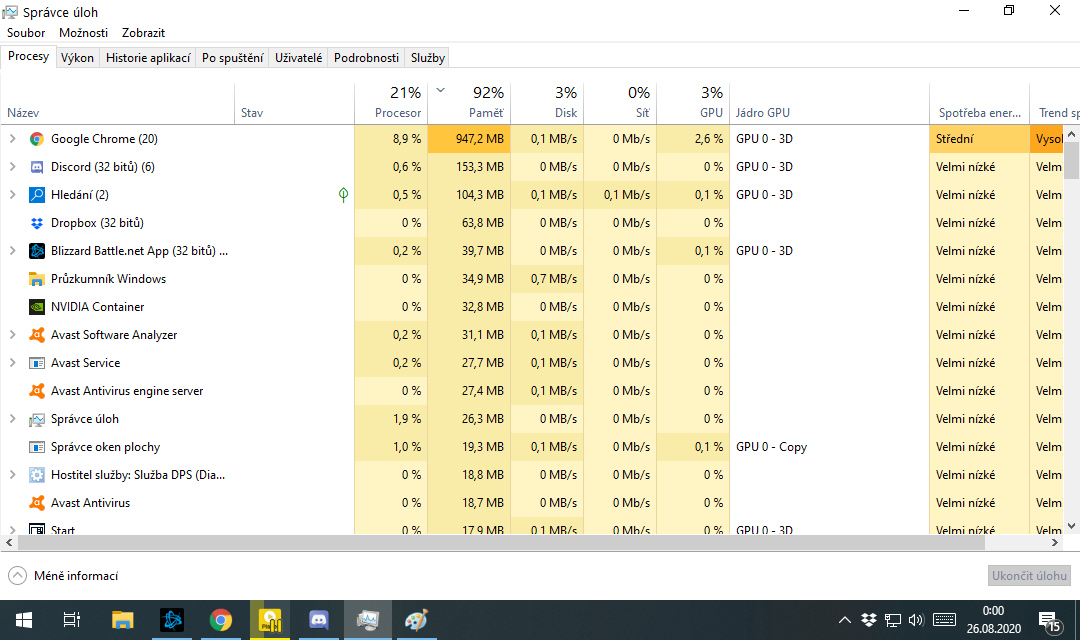Click the Avast Antivirus process icon
The height and width of the screenshot is (640, 1080).
(37, 503)
